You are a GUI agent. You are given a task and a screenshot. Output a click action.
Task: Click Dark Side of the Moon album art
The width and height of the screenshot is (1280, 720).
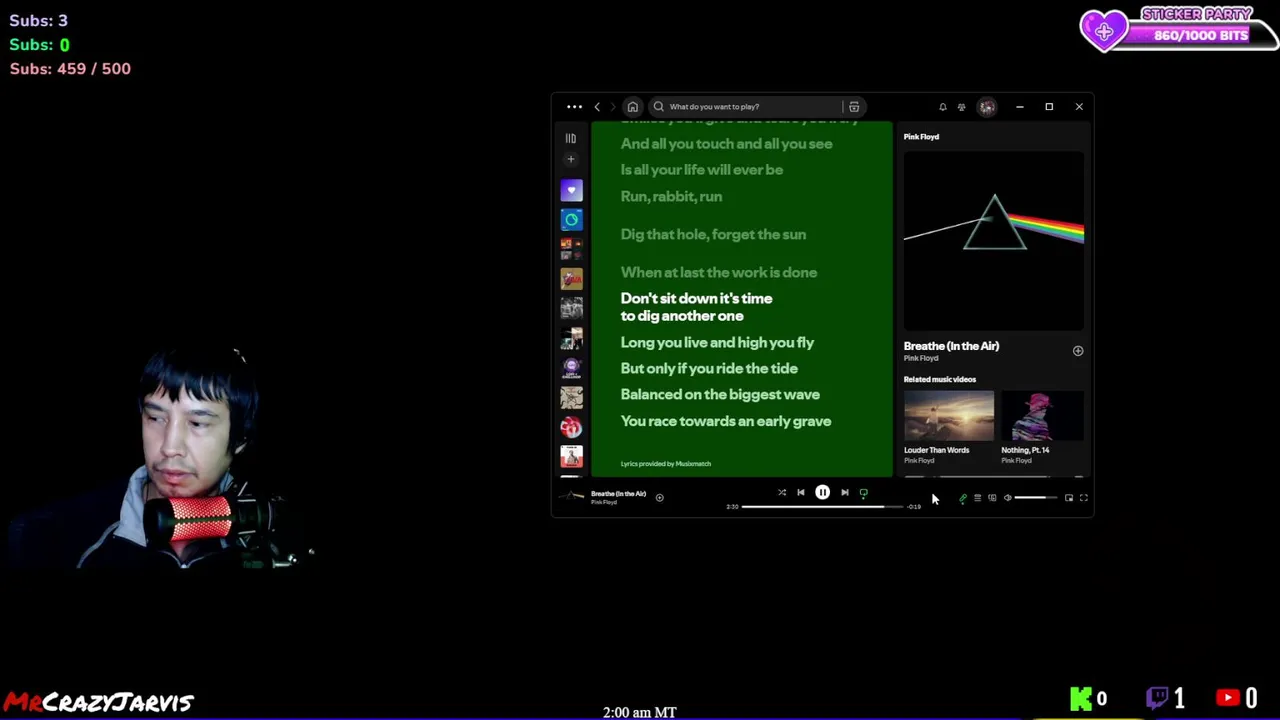tap(993, 241)
